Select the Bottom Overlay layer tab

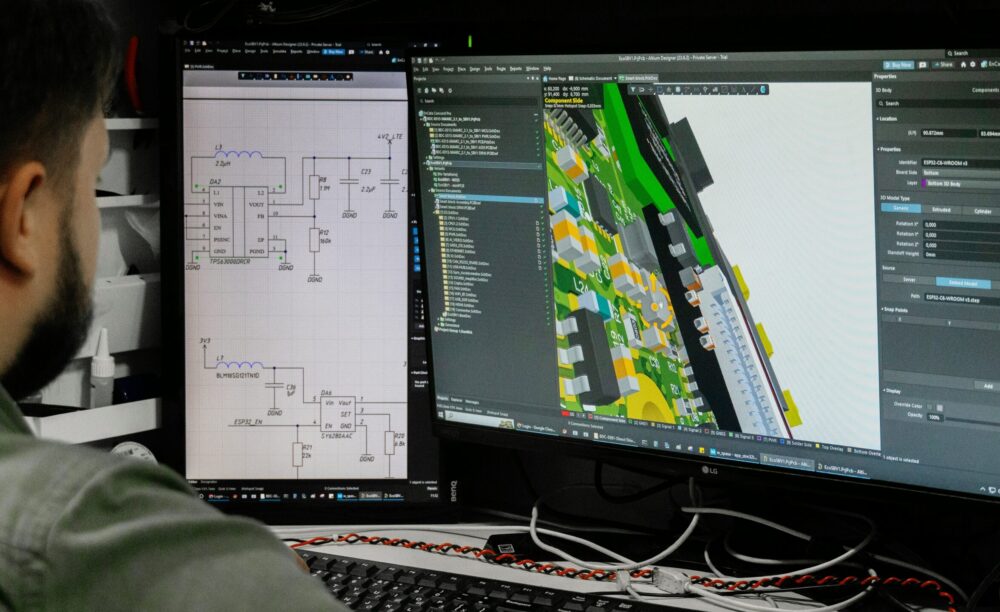(864, 452)
